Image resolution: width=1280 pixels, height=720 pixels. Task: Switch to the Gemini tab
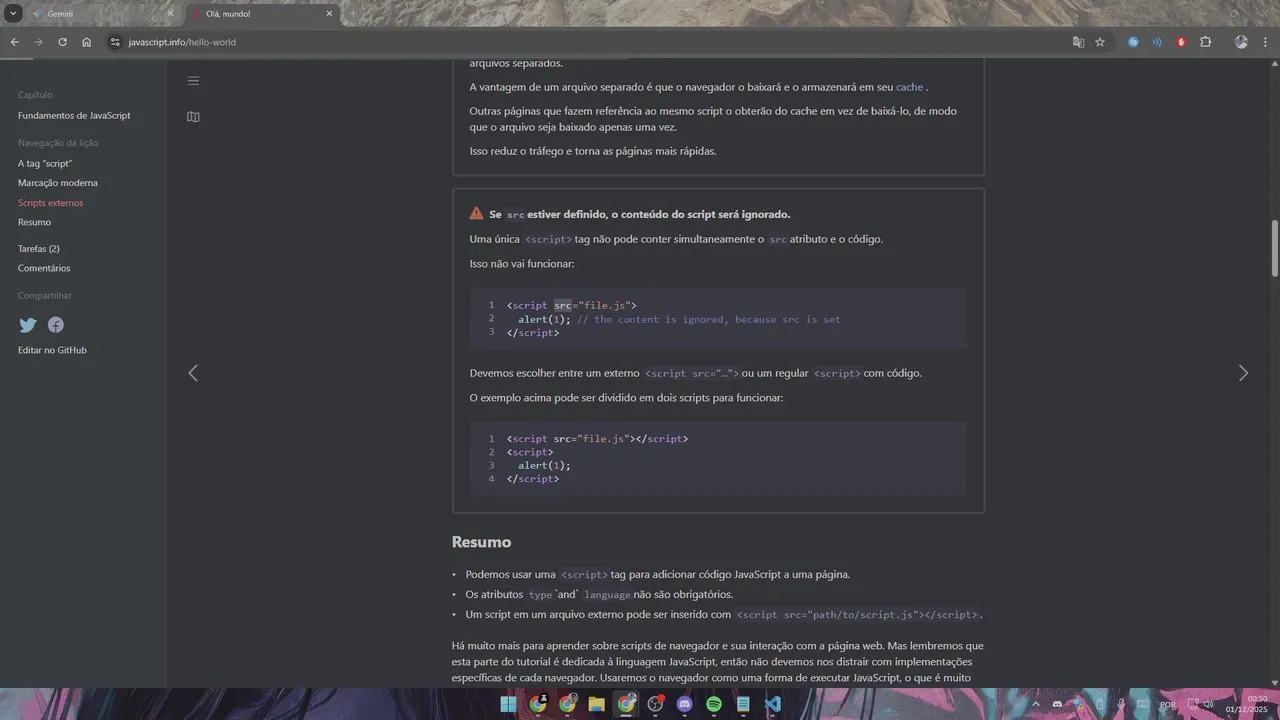tap(100, 14)
